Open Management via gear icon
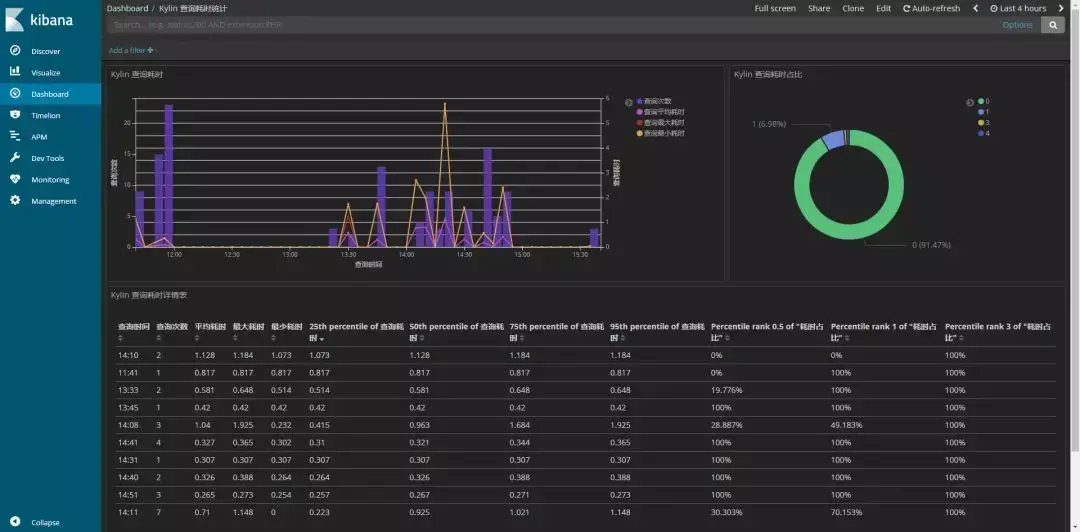This screenshot has width=1080, height=532. [15, 201]
